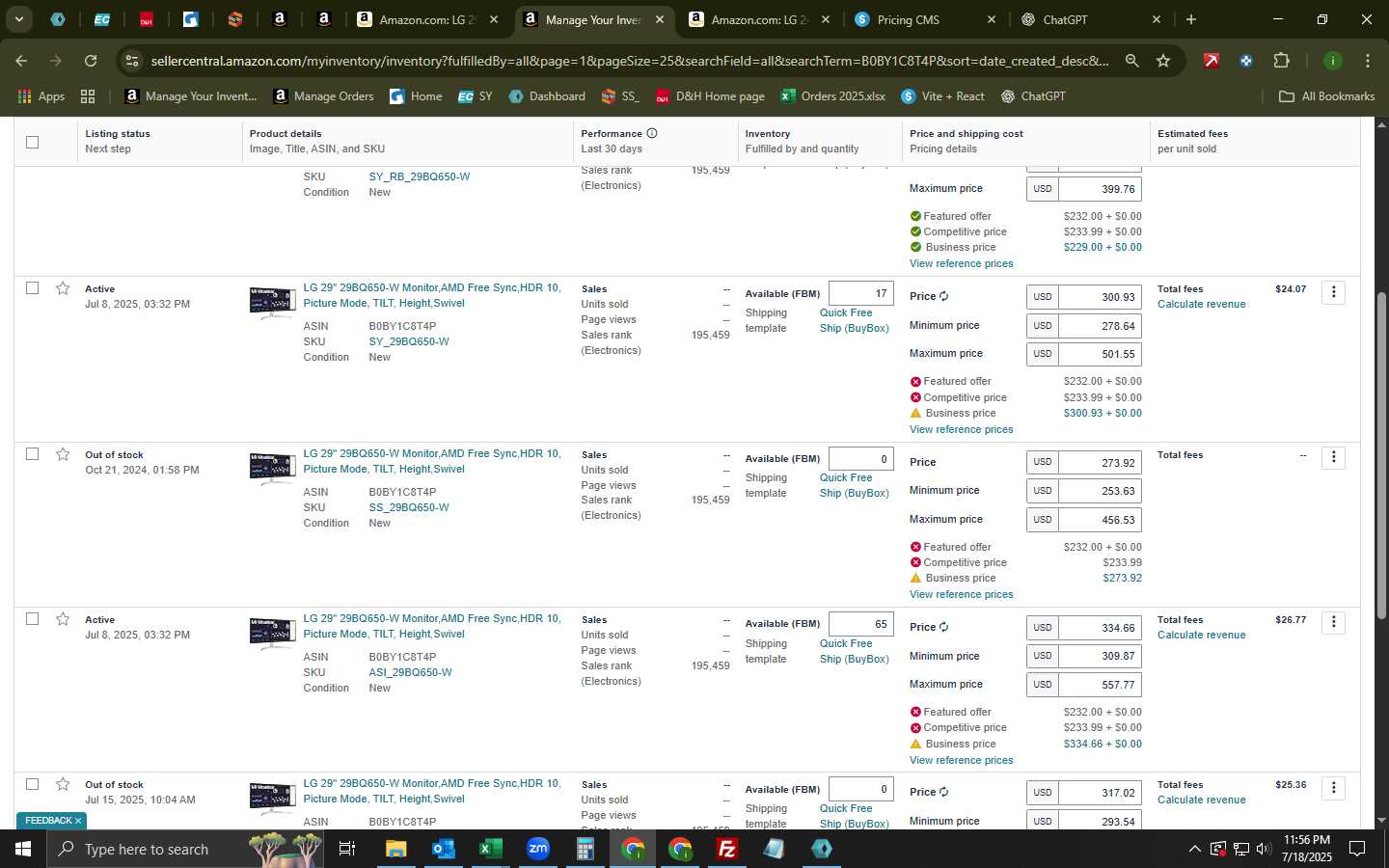Screen dimensions: 1389x868
Task: Open Outlook from the Windows taskbar
Action: (x=443, y=849)
